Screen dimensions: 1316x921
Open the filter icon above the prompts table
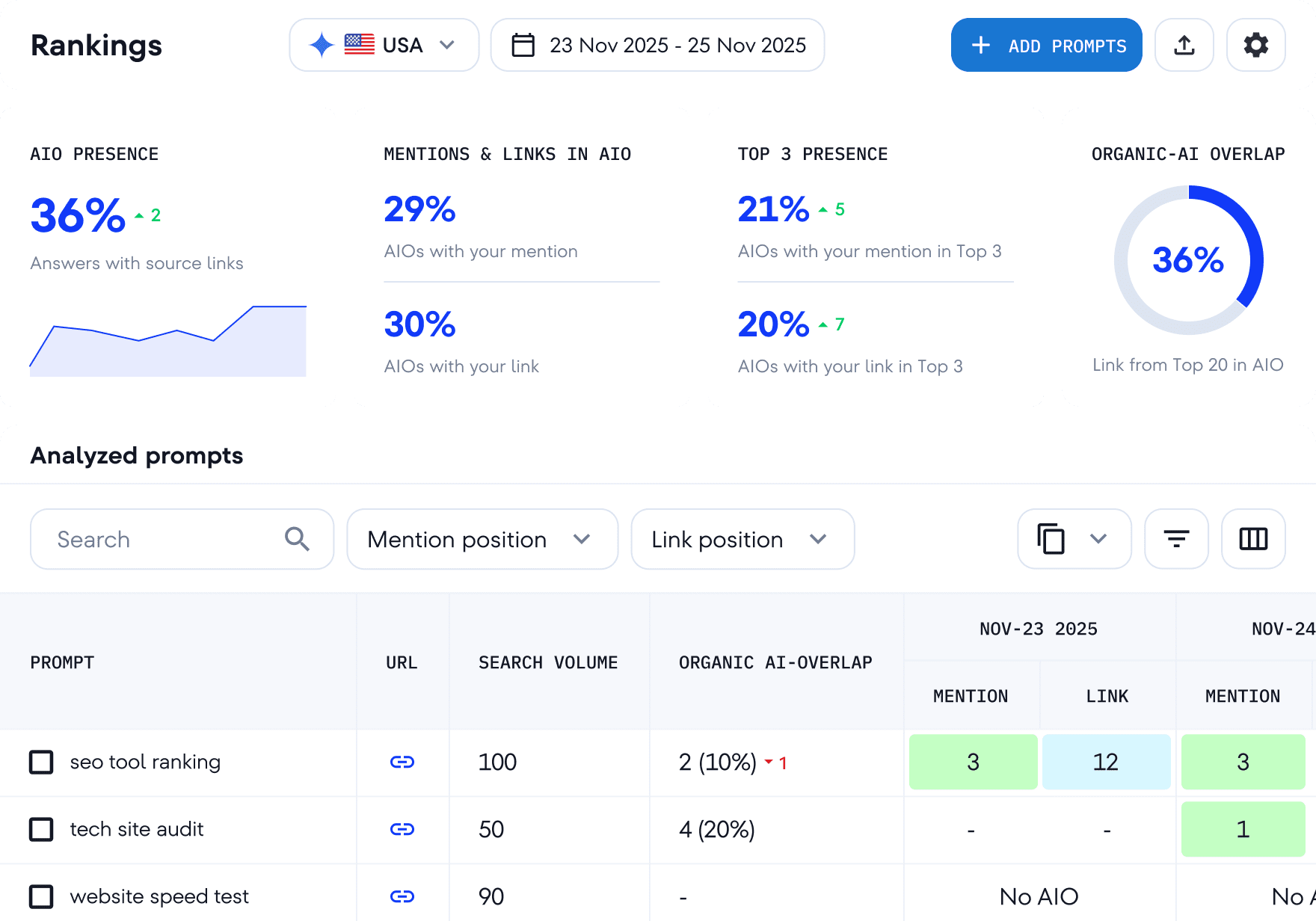(1176, 539)
